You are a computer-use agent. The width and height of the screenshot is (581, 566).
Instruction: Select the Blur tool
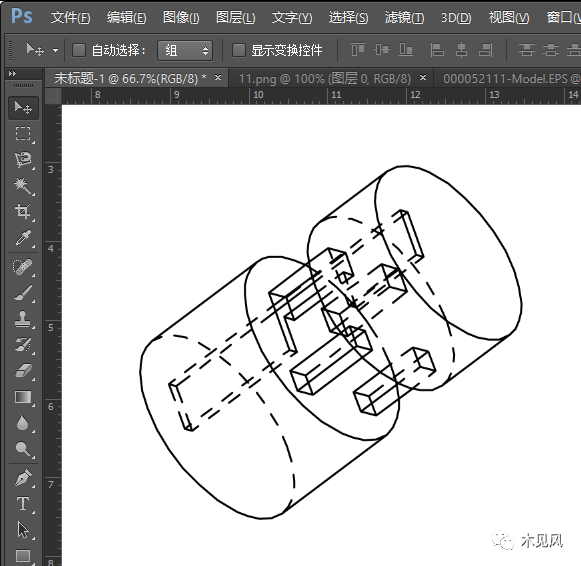coord(23,423)
